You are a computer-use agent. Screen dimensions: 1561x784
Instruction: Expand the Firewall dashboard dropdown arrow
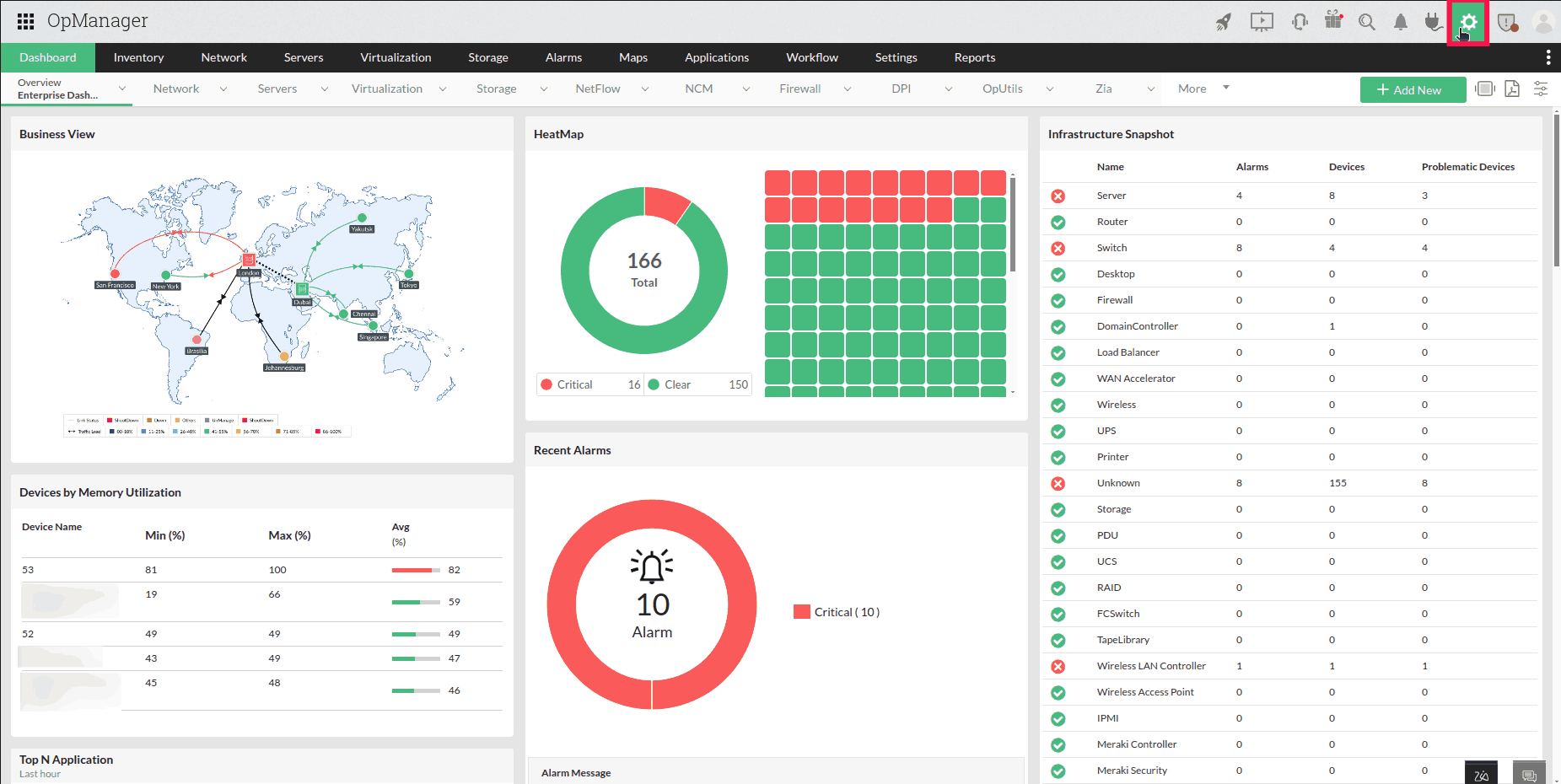click(x=848, y=89)
